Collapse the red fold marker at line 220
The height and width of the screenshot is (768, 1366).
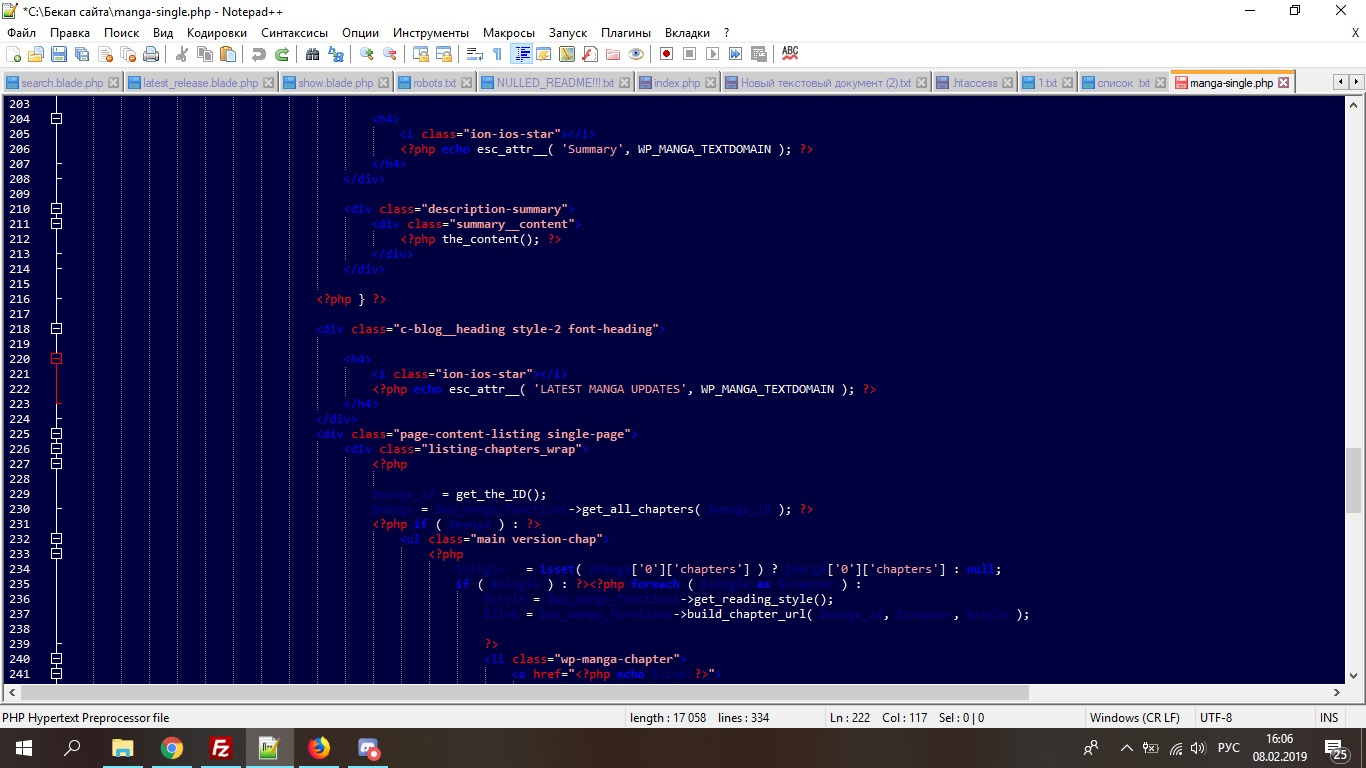56,359
